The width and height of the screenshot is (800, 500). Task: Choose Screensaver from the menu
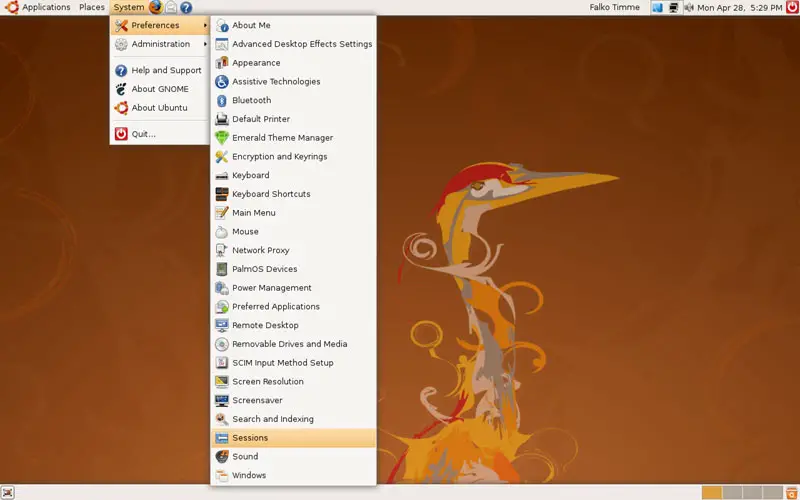pyautogui.click(x=293, y=401)
